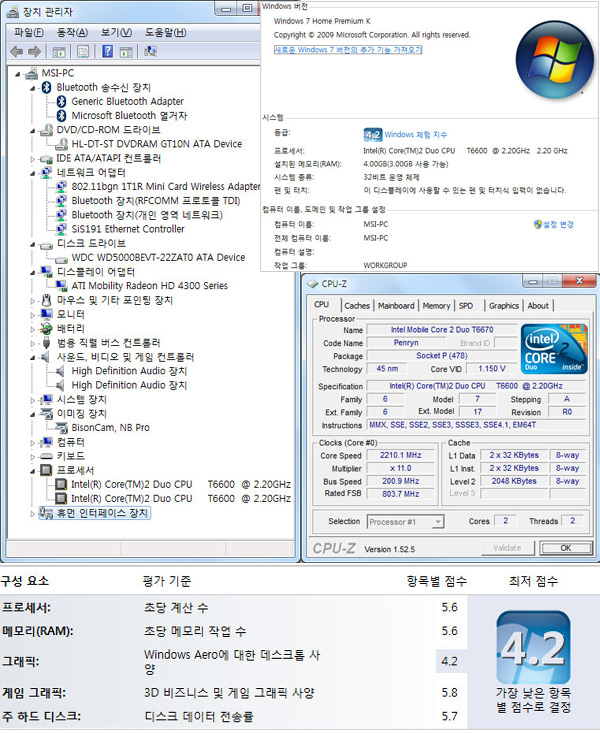This screenshot has width=600, height=734.
Task: Collapse the DVD/CD-ROM 드라이브 node
Action: [32, 131]
